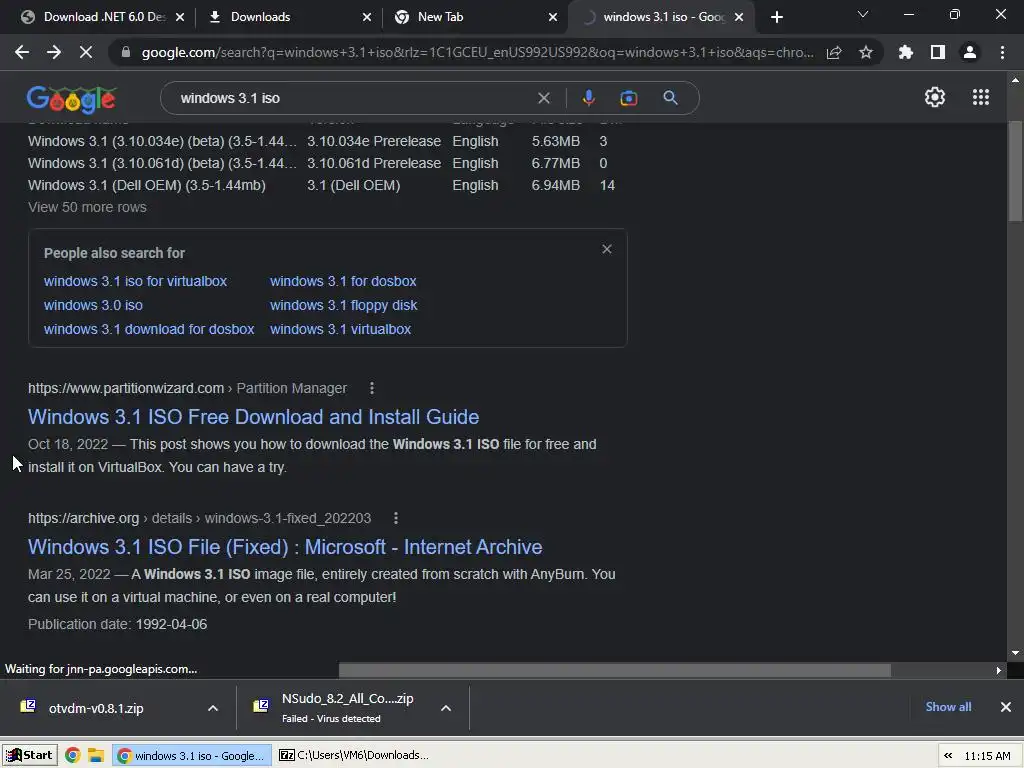This screenshot has width=1024, height=768.
Task: Switch to the 7-Zip Downloads taskbar window
Action: coord(355,756)
